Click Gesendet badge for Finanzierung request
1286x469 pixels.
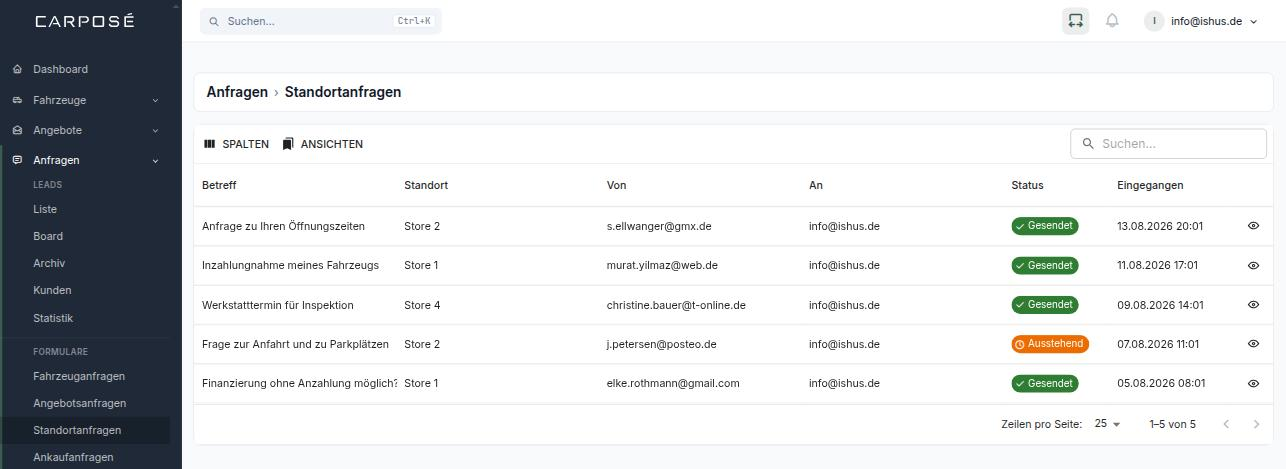[x=1045, y=383]
